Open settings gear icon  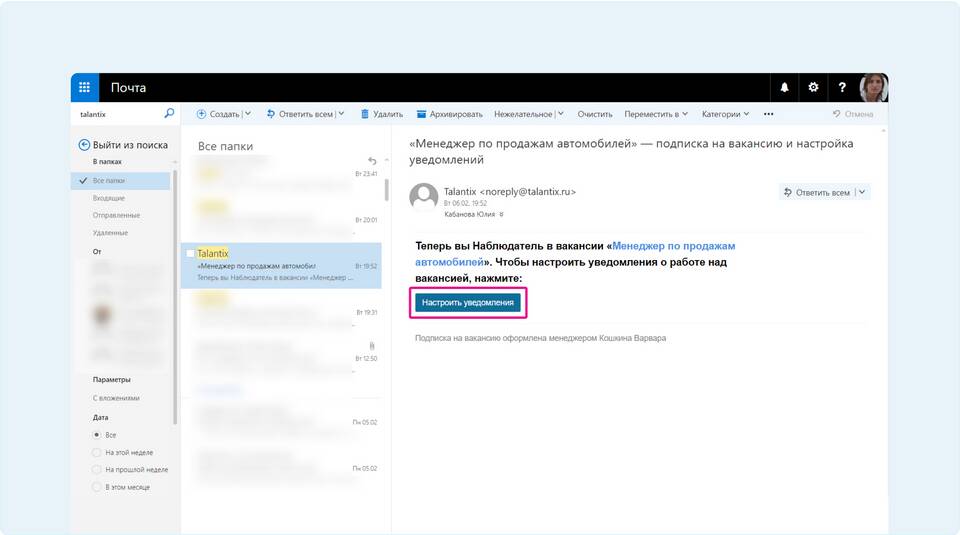pyautogui.click(x=813, y=88)
